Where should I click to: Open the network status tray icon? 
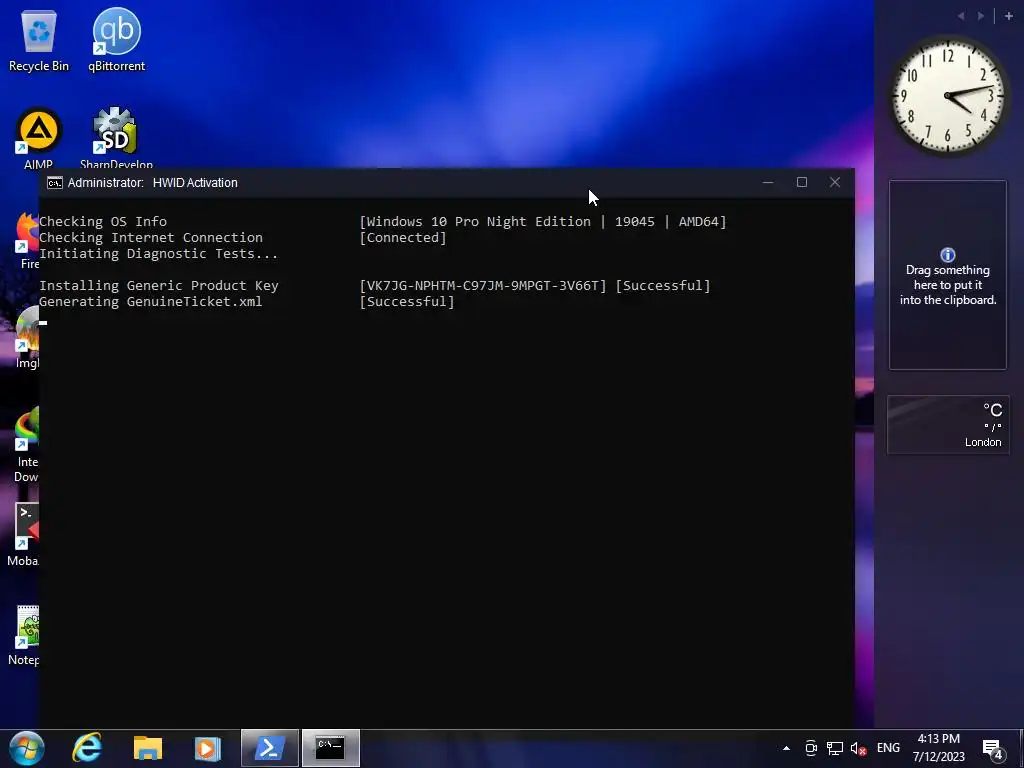click(x=835, y=748)
